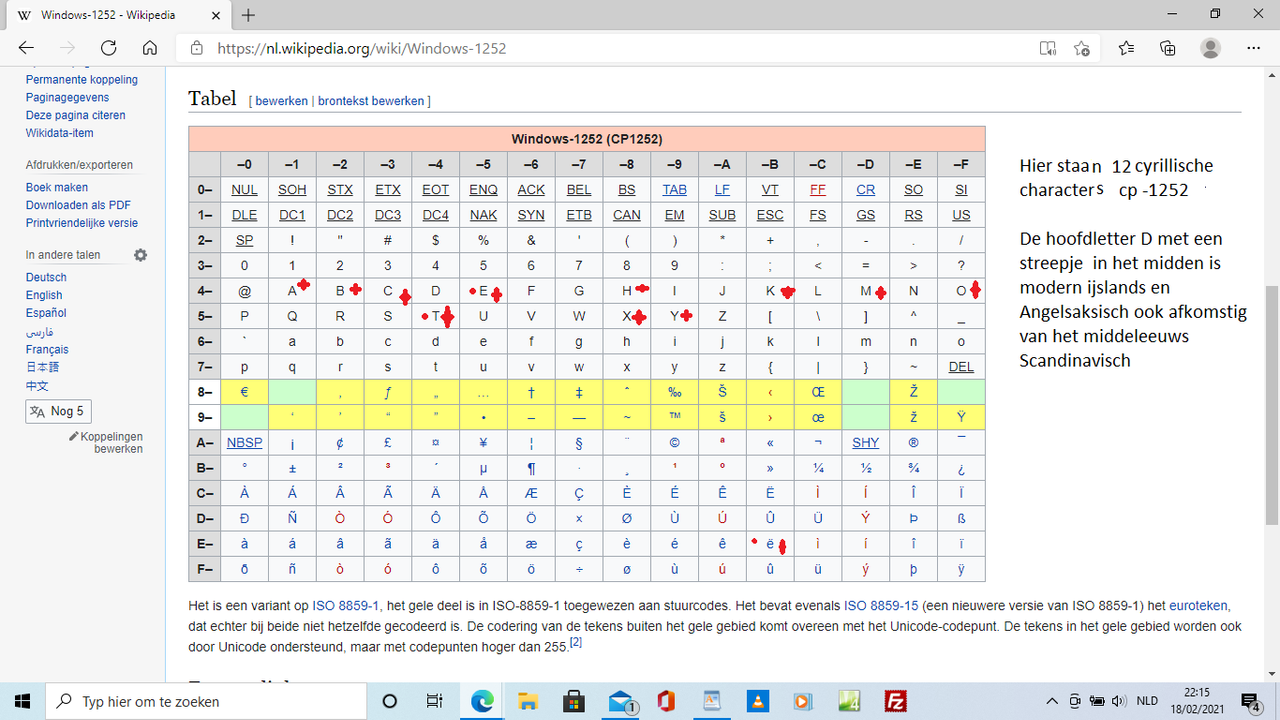Viewport: 1280px width, 720px height.
Task: Click the ESC link in table row 1
Action: click(770, 215)
